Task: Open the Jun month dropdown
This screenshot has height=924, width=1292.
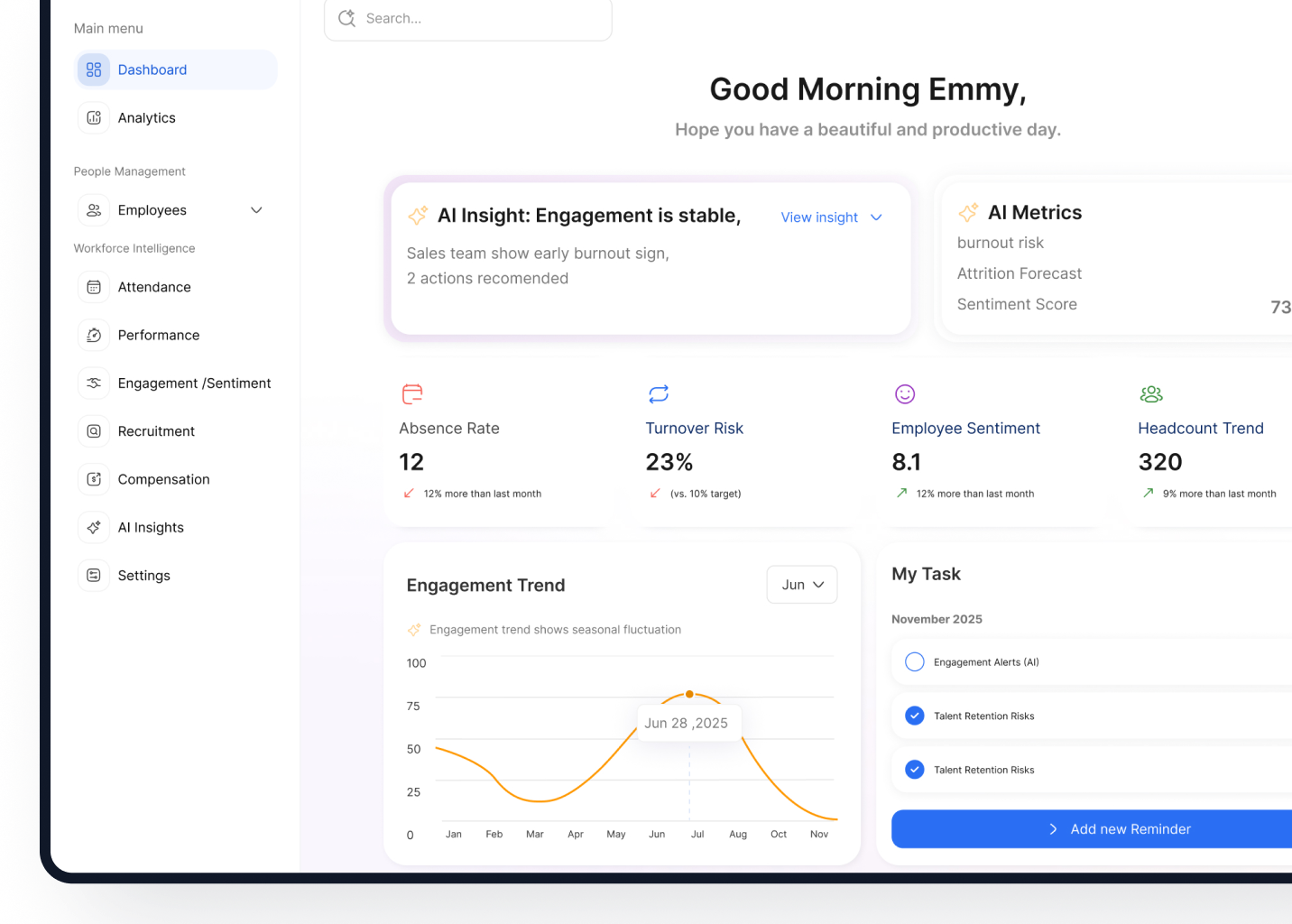Action: (x=802, y=585)
